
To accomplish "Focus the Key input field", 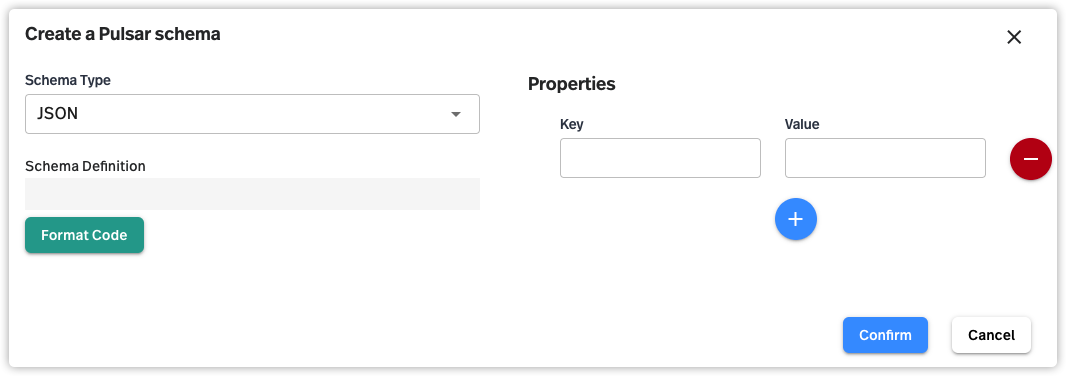I will point(660,158).
